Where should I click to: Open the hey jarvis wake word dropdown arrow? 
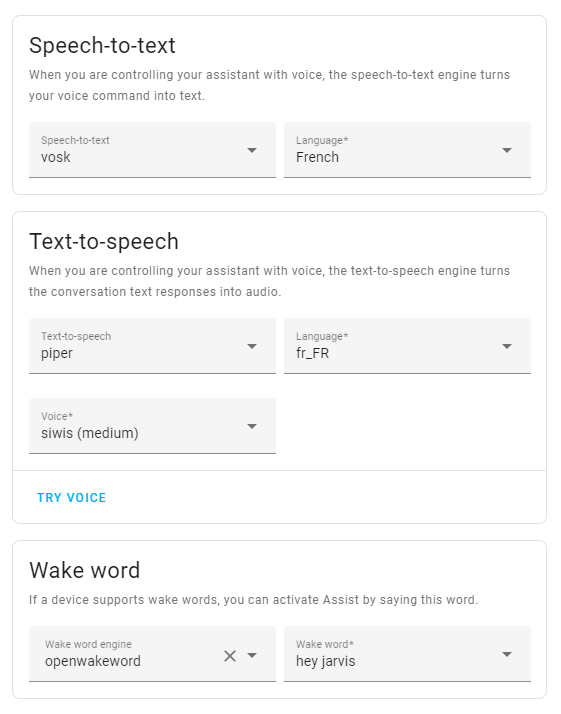(507, 654)
